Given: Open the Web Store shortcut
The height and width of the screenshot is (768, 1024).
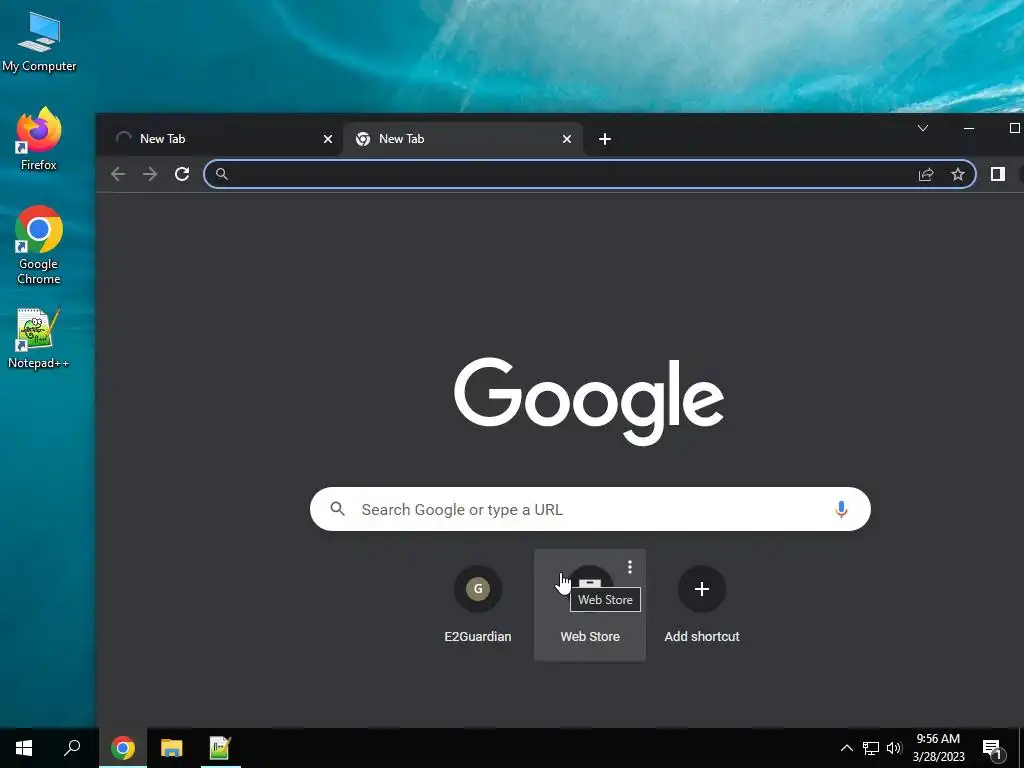Looking at the screenshot, I should pos(590,605).
